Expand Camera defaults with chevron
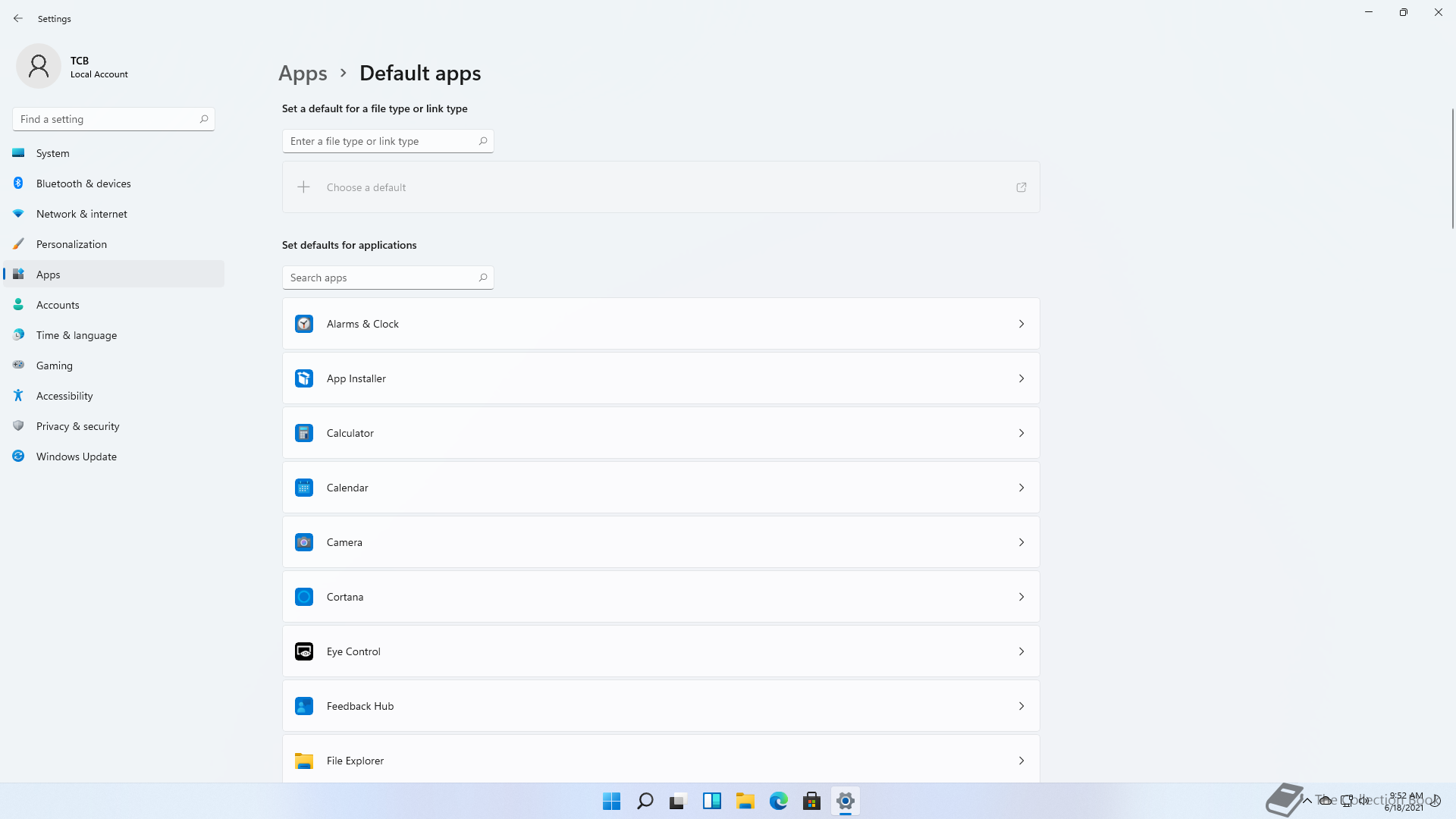This screenshot has width=1456, height=819. point(1021,542)
